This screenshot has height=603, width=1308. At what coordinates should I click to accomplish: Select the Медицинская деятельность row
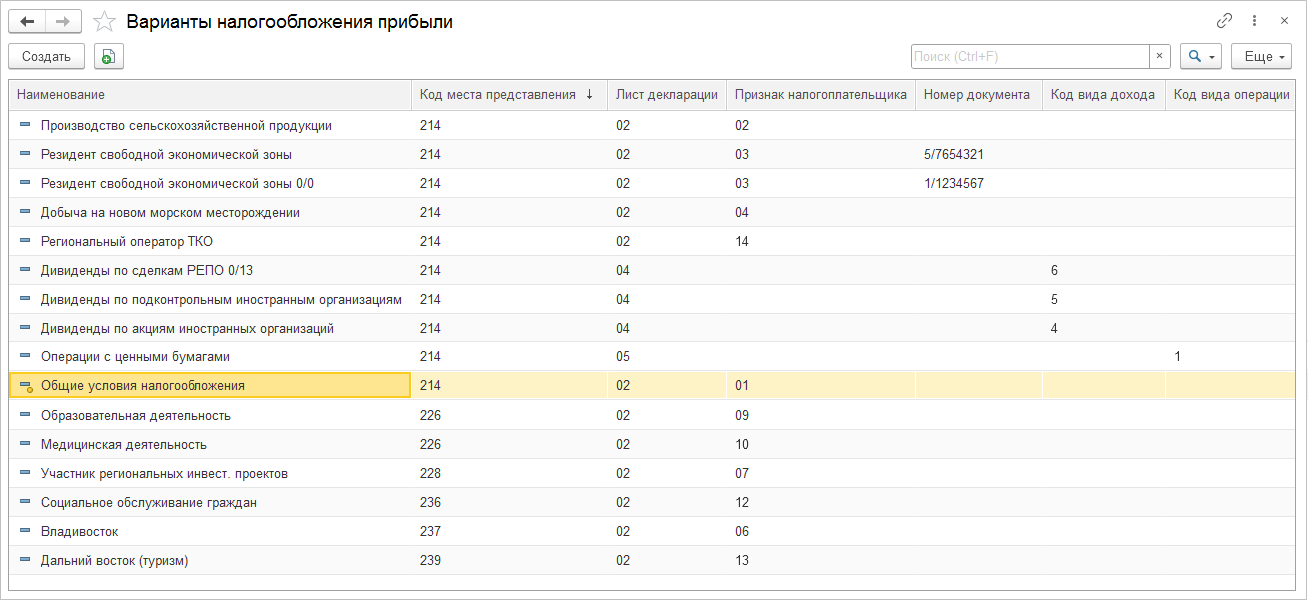[x=124, y=445]
